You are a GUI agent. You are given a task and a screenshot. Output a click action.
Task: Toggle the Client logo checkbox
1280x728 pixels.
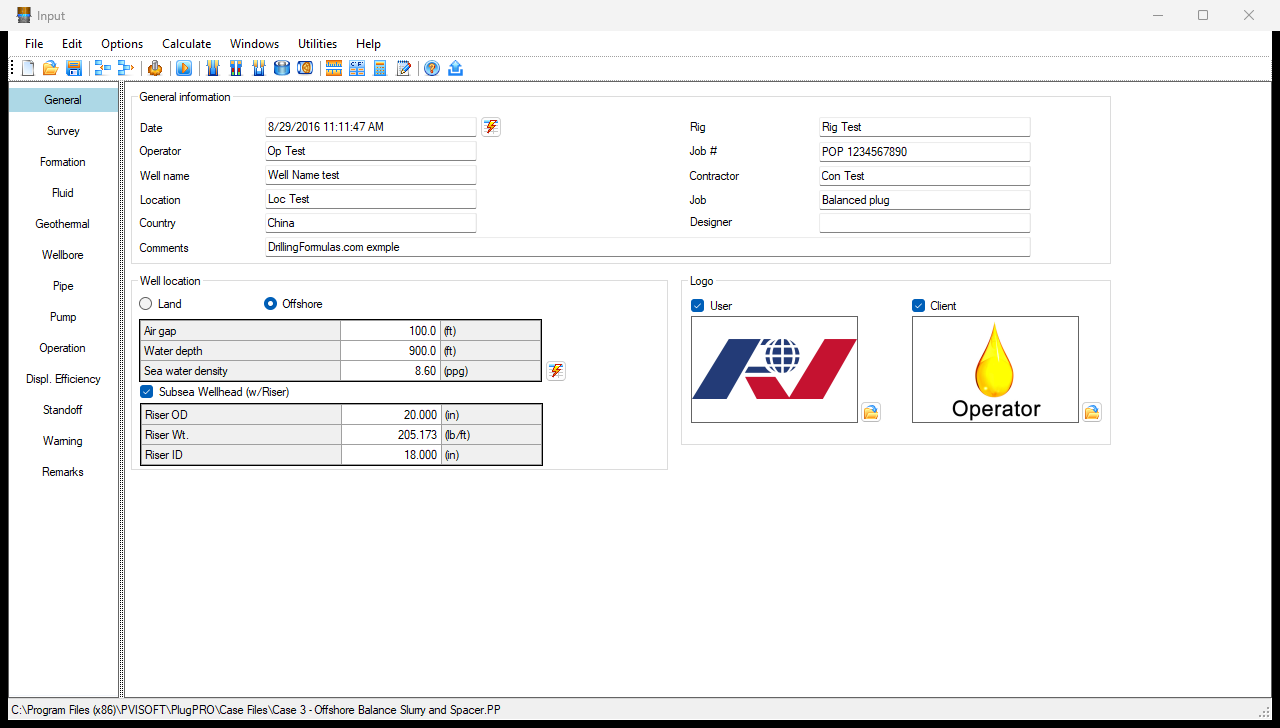pyautogui.click(x=919, y=306)
